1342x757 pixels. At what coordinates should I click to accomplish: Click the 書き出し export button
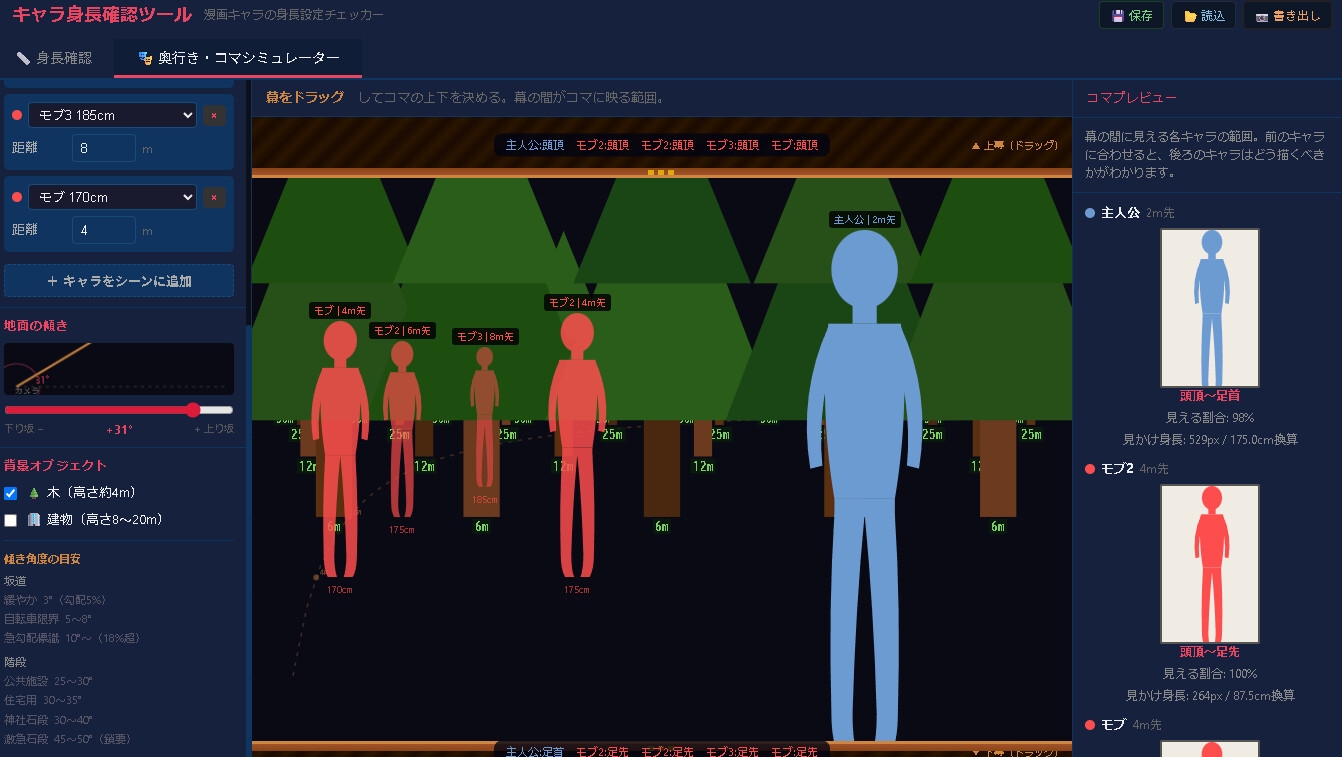[1287, 16]
